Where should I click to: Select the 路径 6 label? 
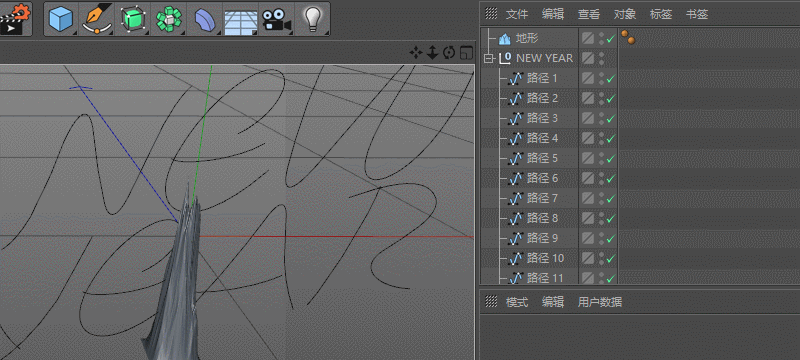(542, 178)
